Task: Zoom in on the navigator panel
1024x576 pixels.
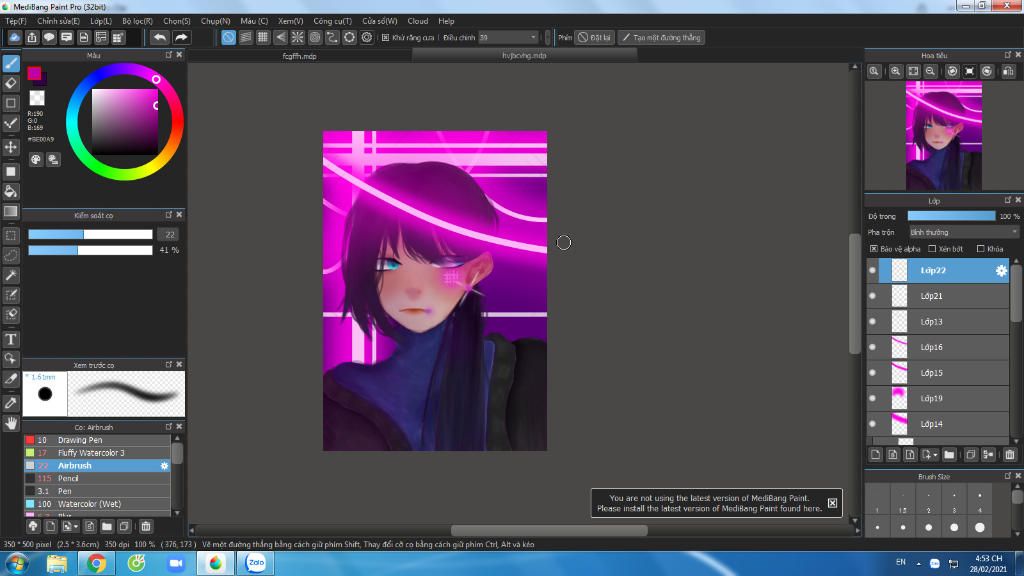Action: pos(895,71)
